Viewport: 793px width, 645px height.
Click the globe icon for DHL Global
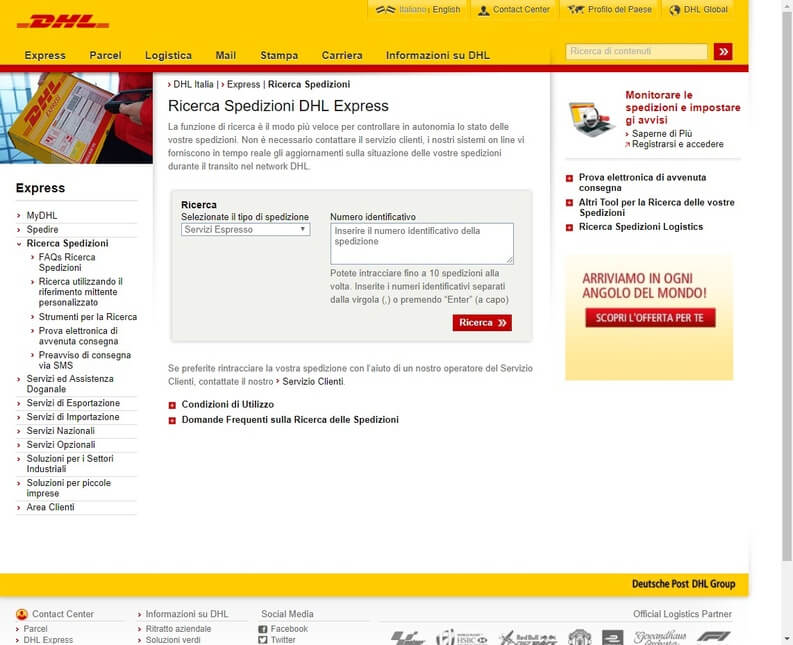[x=674, y=10]
